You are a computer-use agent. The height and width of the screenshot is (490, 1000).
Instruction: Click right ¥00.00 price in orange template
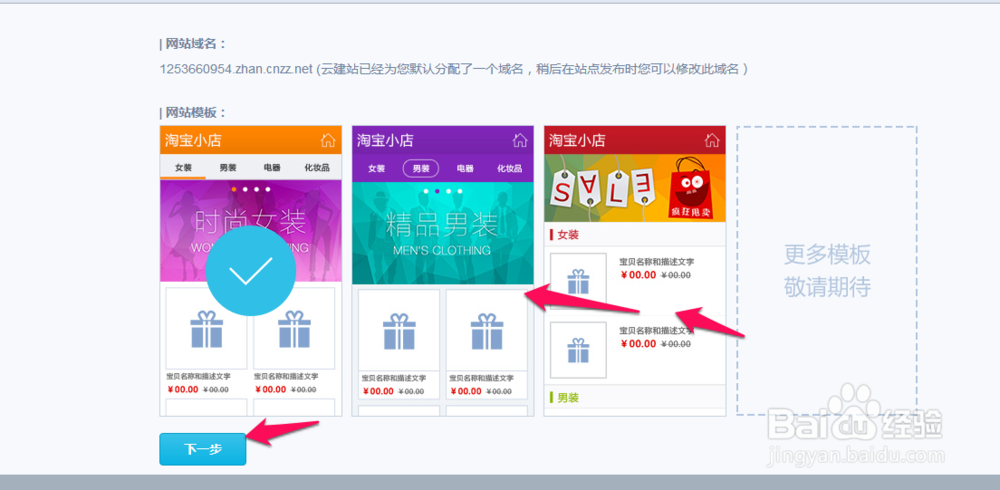pyautogui.click(x=270, y=389)
